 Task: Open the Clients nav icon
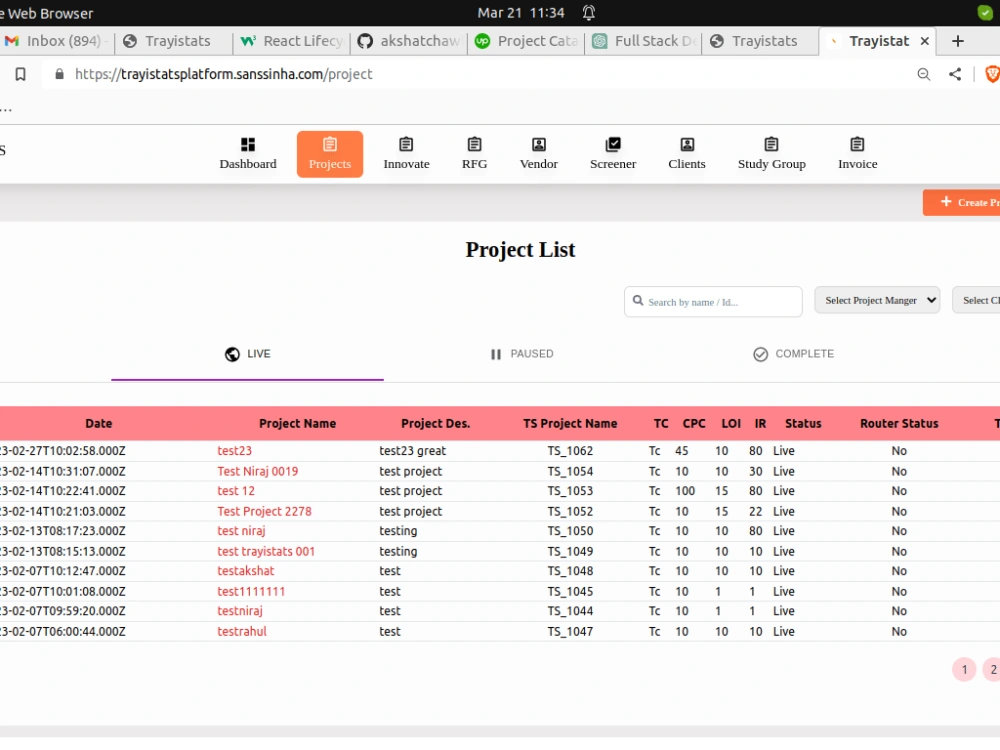coord(687,145)
